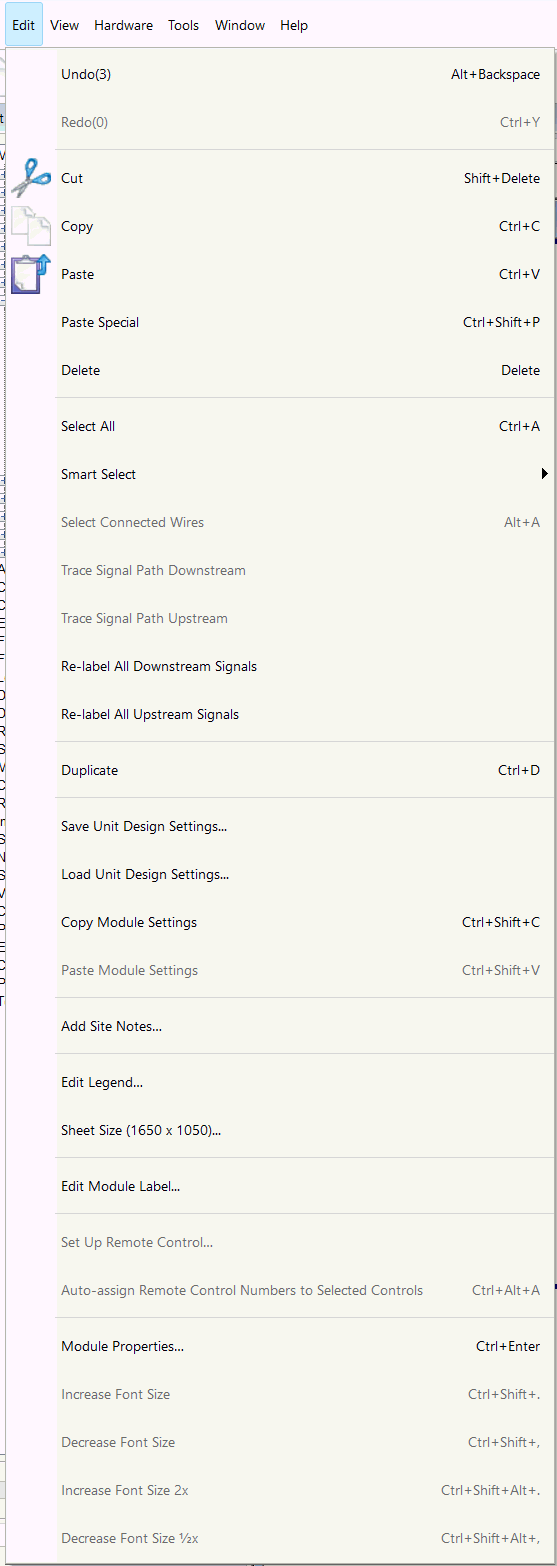Open the Hardware menu

pos(123,25)
